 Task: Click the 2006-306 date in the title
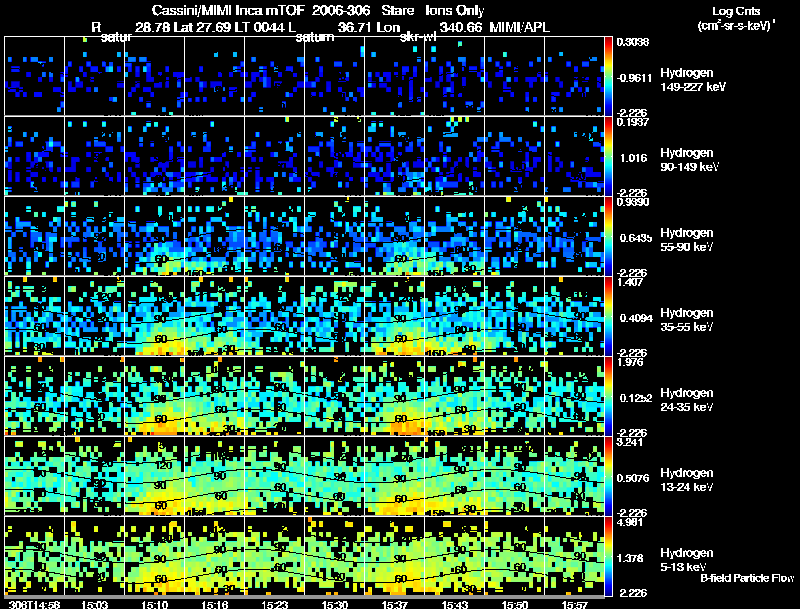click(x=341, y=10)
